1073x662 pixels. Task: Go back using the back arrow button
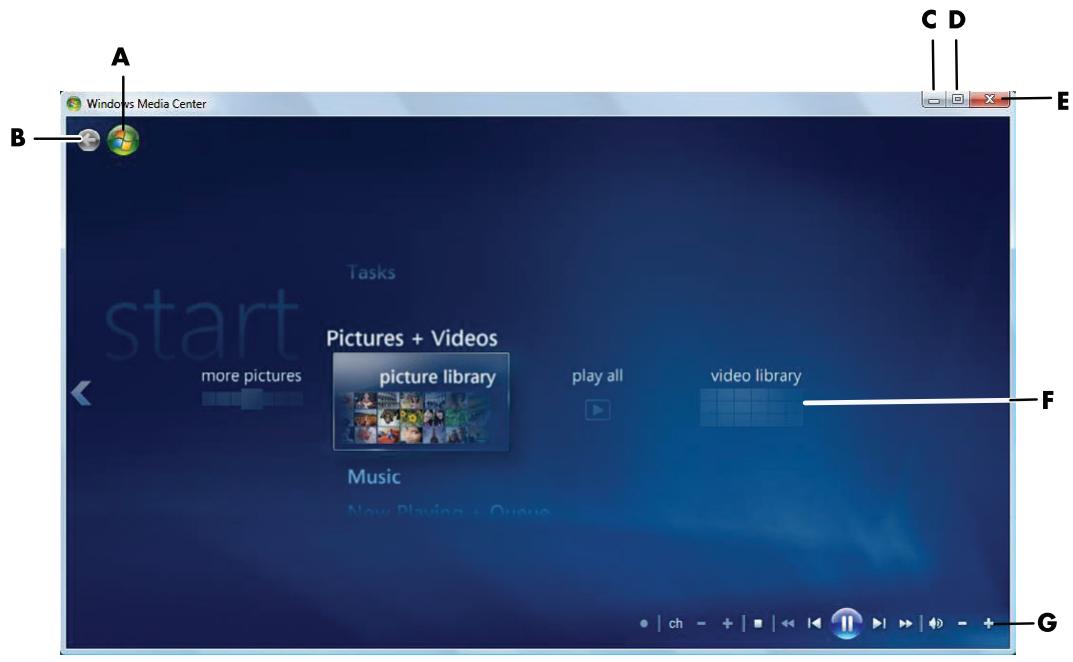[x=88, y=140]
